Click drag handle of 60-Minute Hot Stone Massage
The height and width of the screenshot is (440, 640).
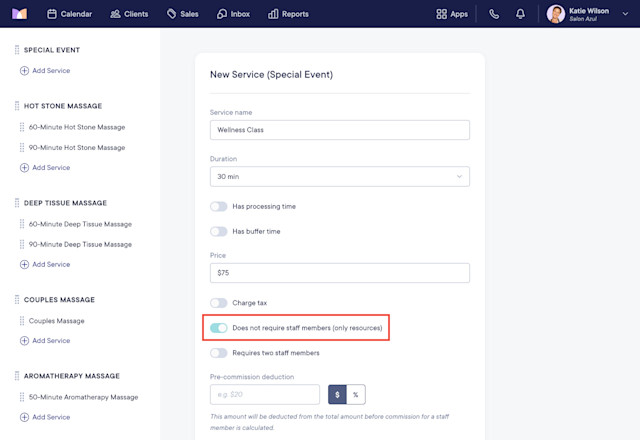[22, 127]
